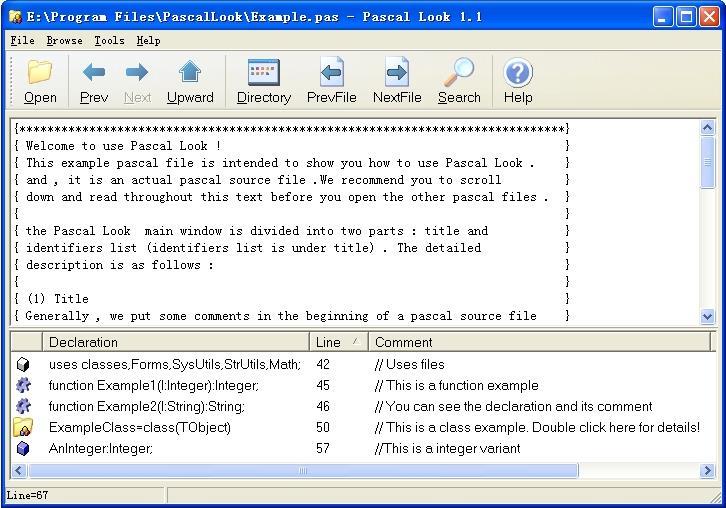Viewport: 726px width, 508px height.
Task: Select the AnInteger:Integer declaration
Action: (100, 448)
